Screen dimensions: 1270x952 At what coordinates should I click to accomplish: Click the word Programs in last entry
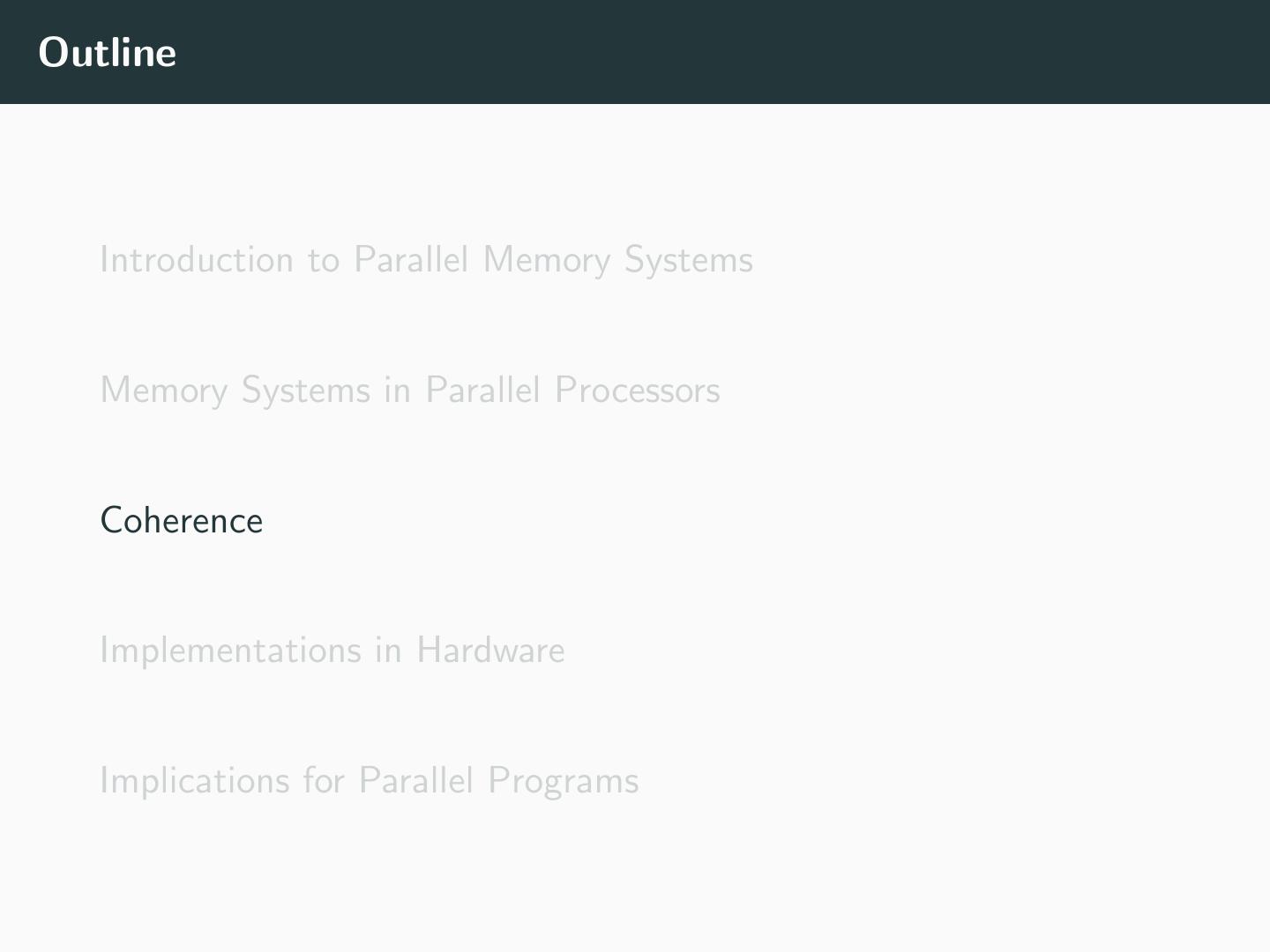(x=563, y=781)
